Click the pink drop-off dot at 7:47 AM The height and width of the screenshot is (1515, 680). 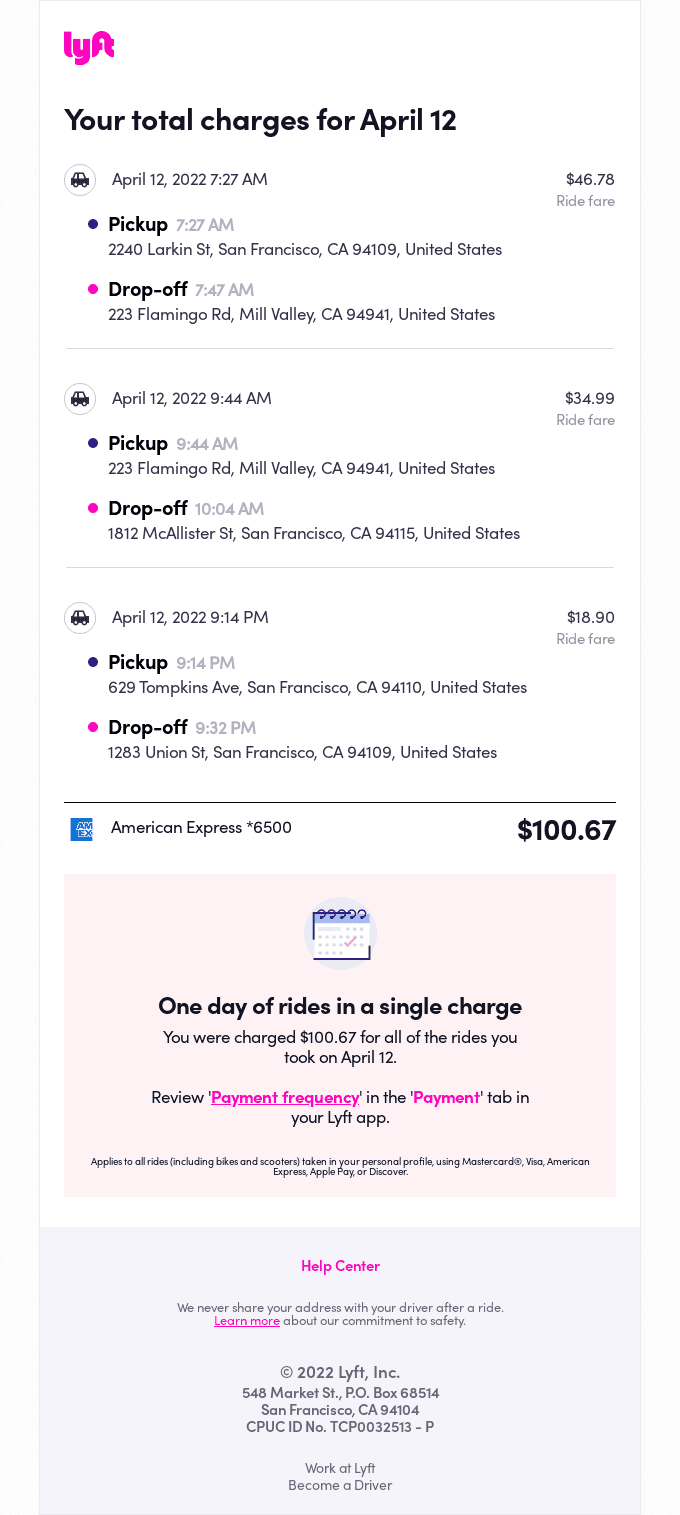point(93,289)
